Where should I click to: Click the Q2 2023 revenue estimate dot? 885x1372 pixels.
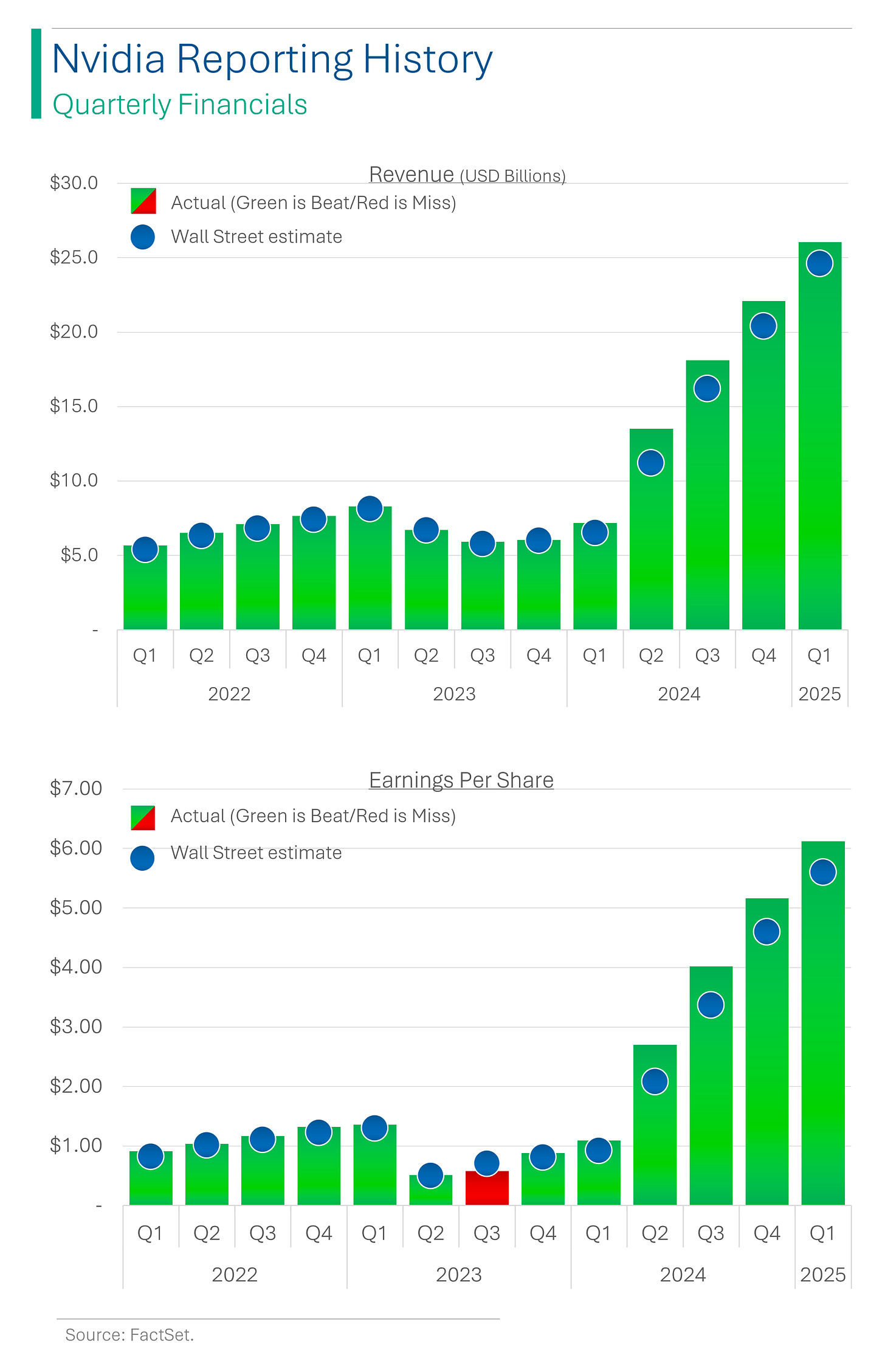click(426, 530)
